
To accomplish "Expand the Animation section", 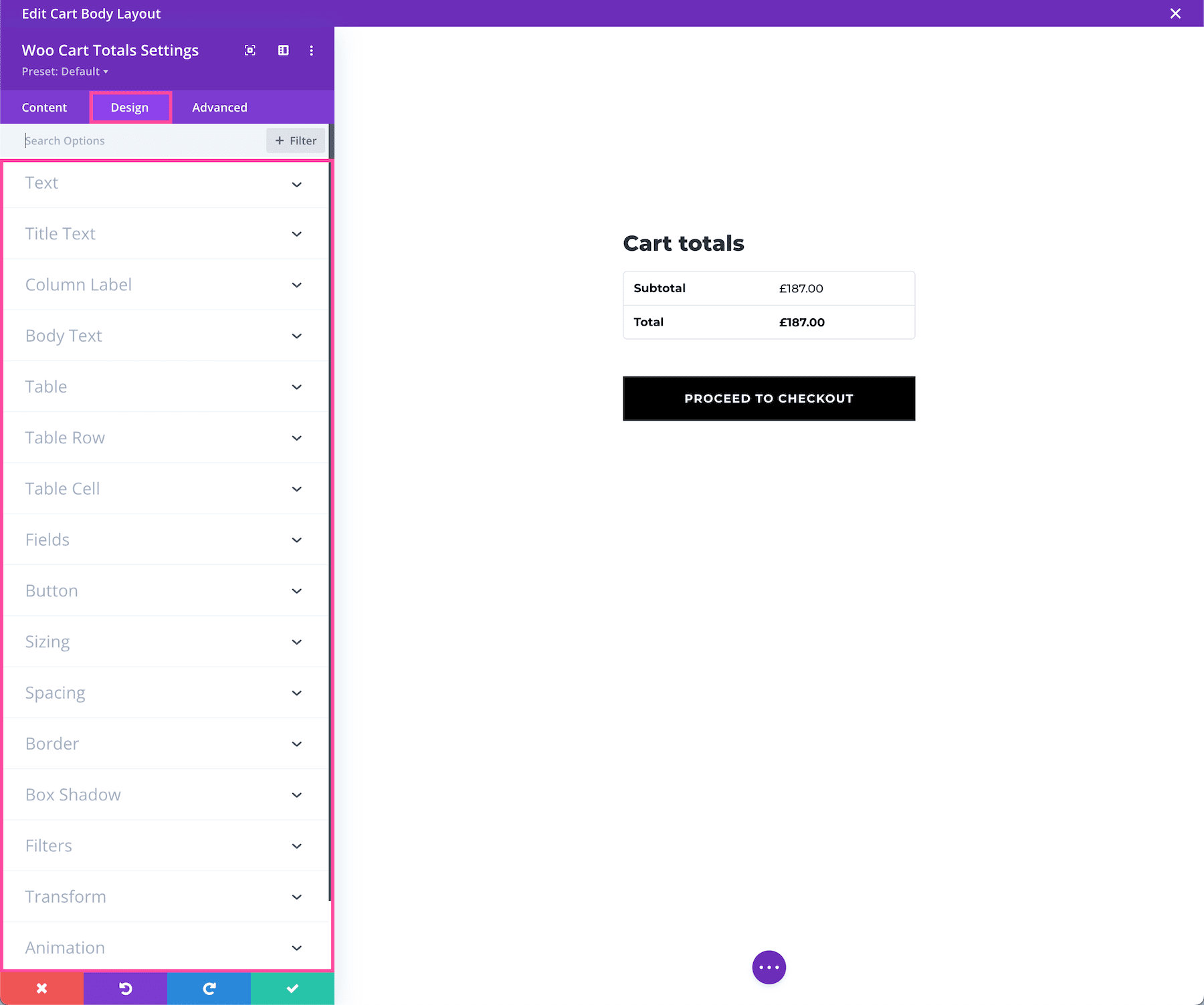I will point(166,947).
